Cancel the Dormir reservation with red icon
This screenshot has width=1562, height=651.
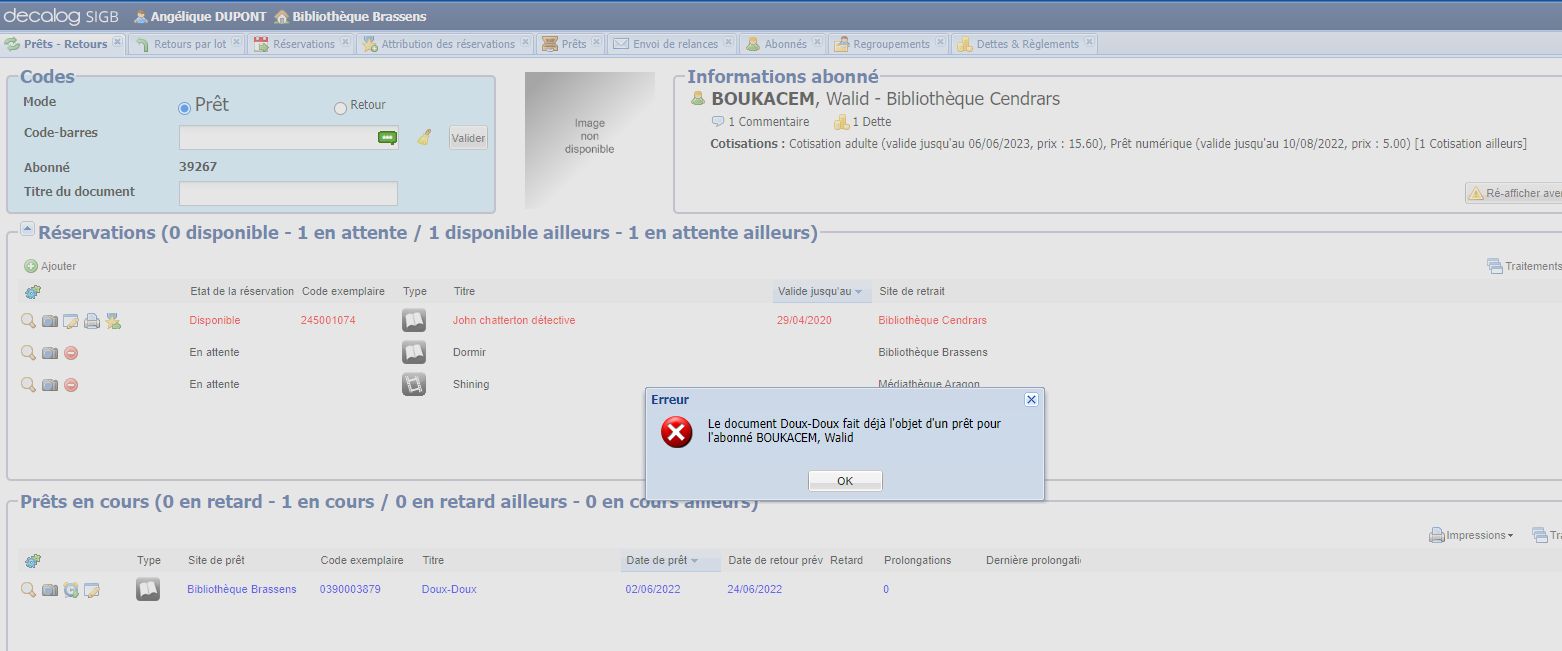click(x=71, y=353)
